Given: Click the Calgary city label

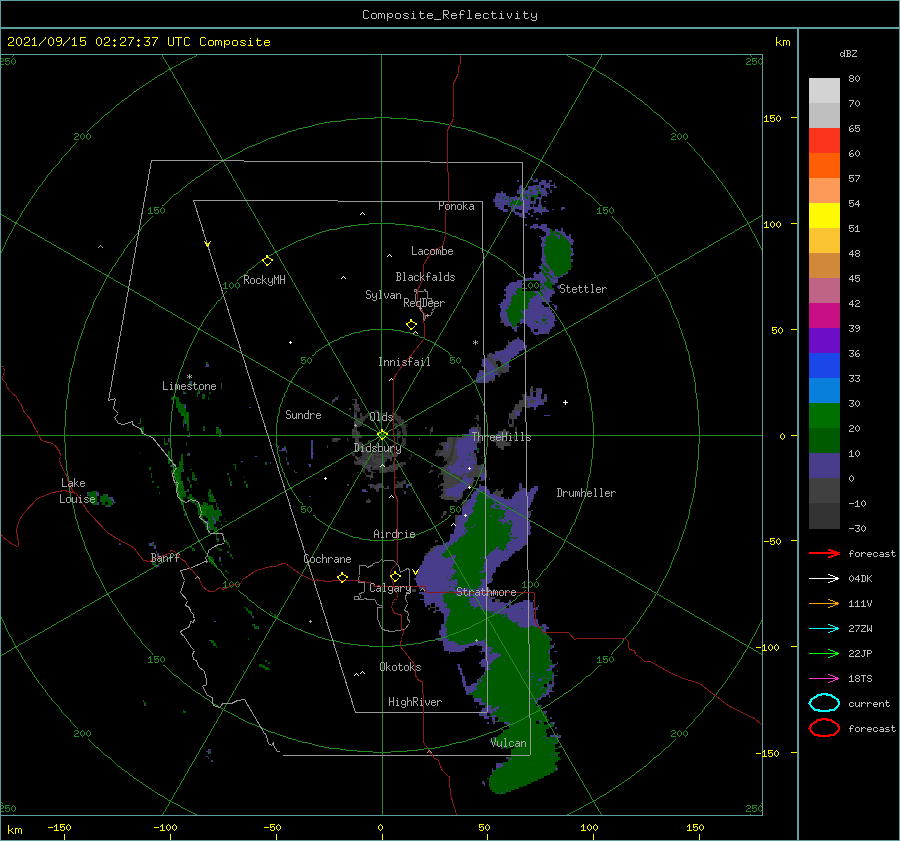Looking at the screenshot, I should coord(390,588).
